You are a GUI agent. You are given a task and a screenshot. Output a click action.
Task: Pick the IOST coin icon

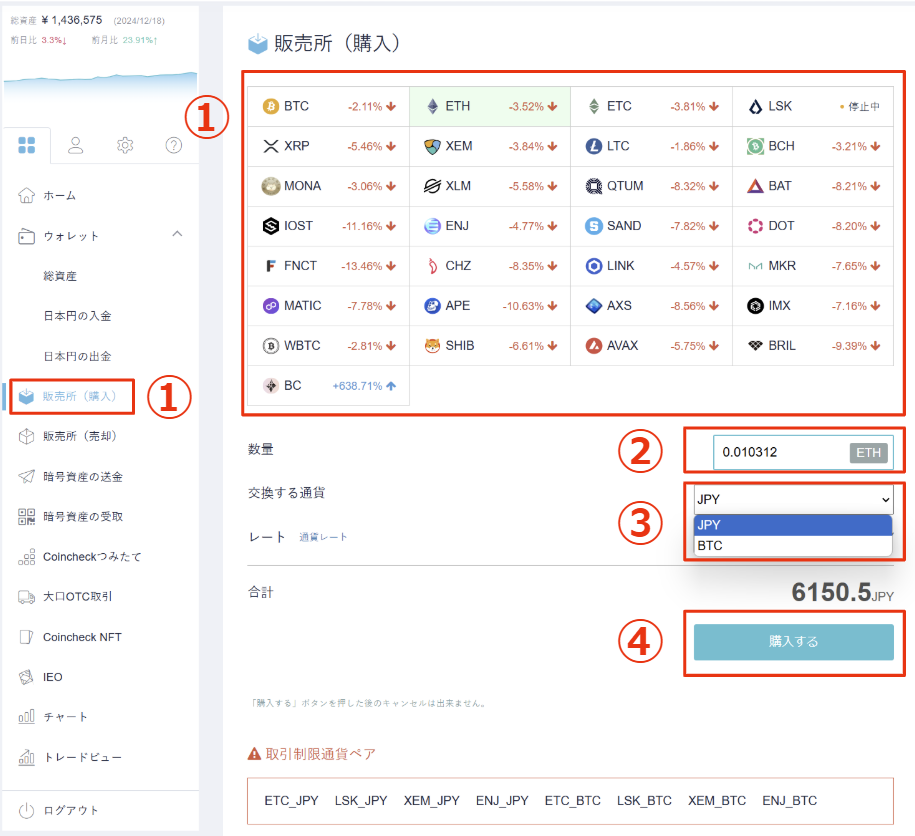(271, 226)
